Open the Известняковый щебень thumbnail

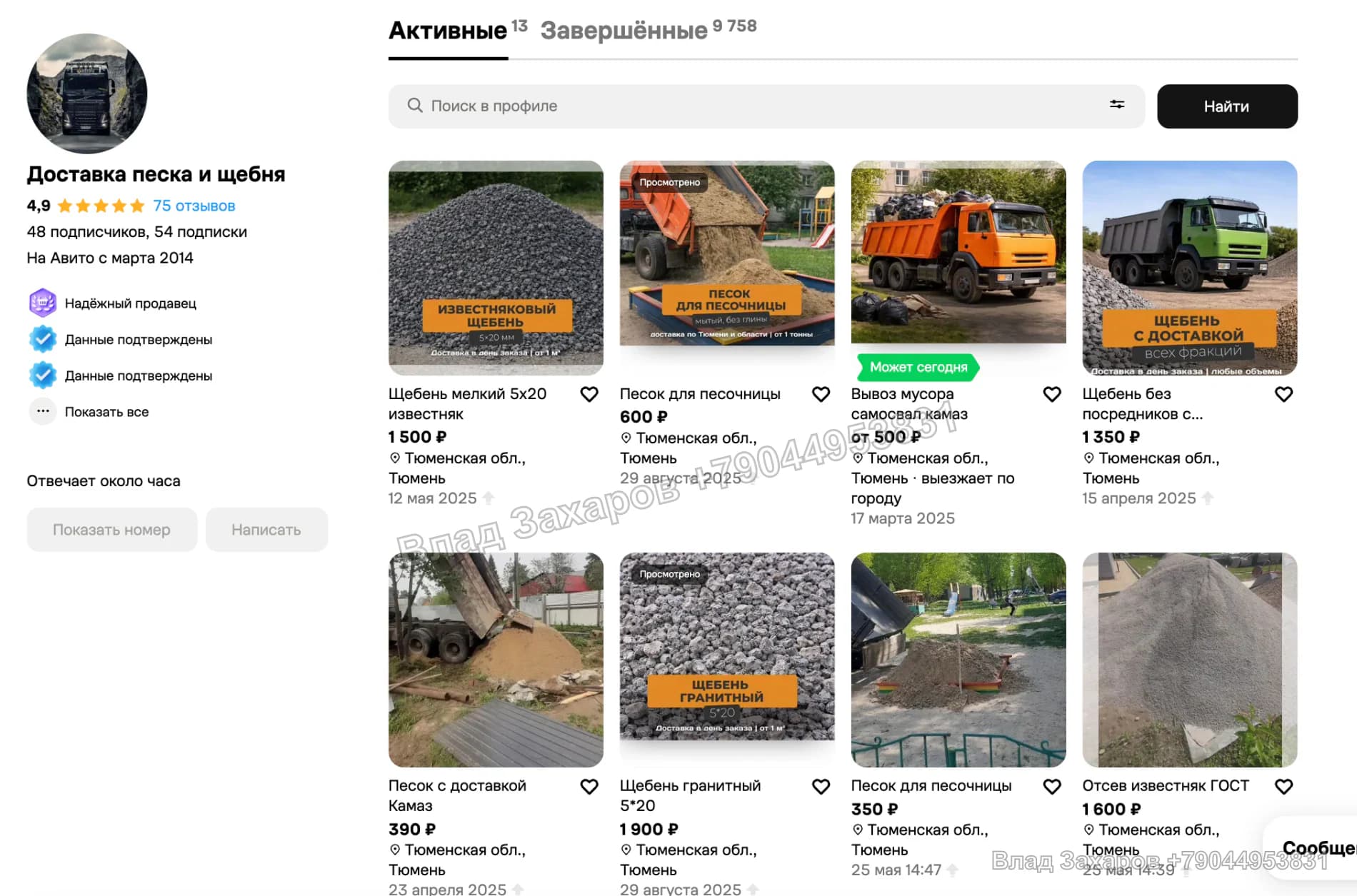click(496, 268)
